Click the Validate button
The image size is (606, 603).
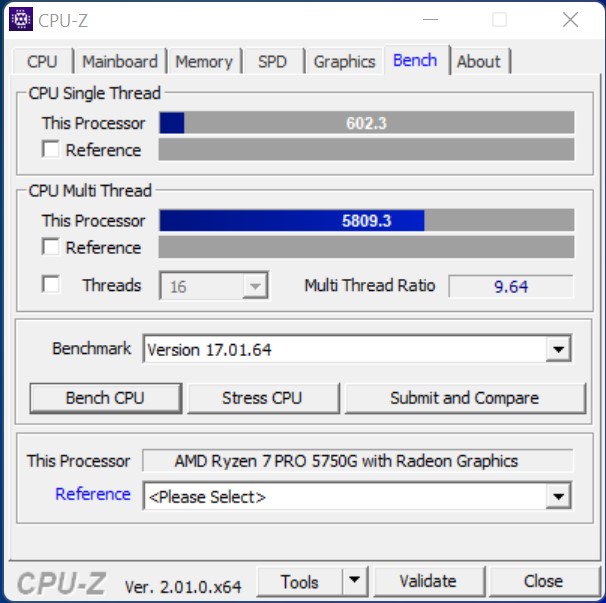click(x=429, y=581)
